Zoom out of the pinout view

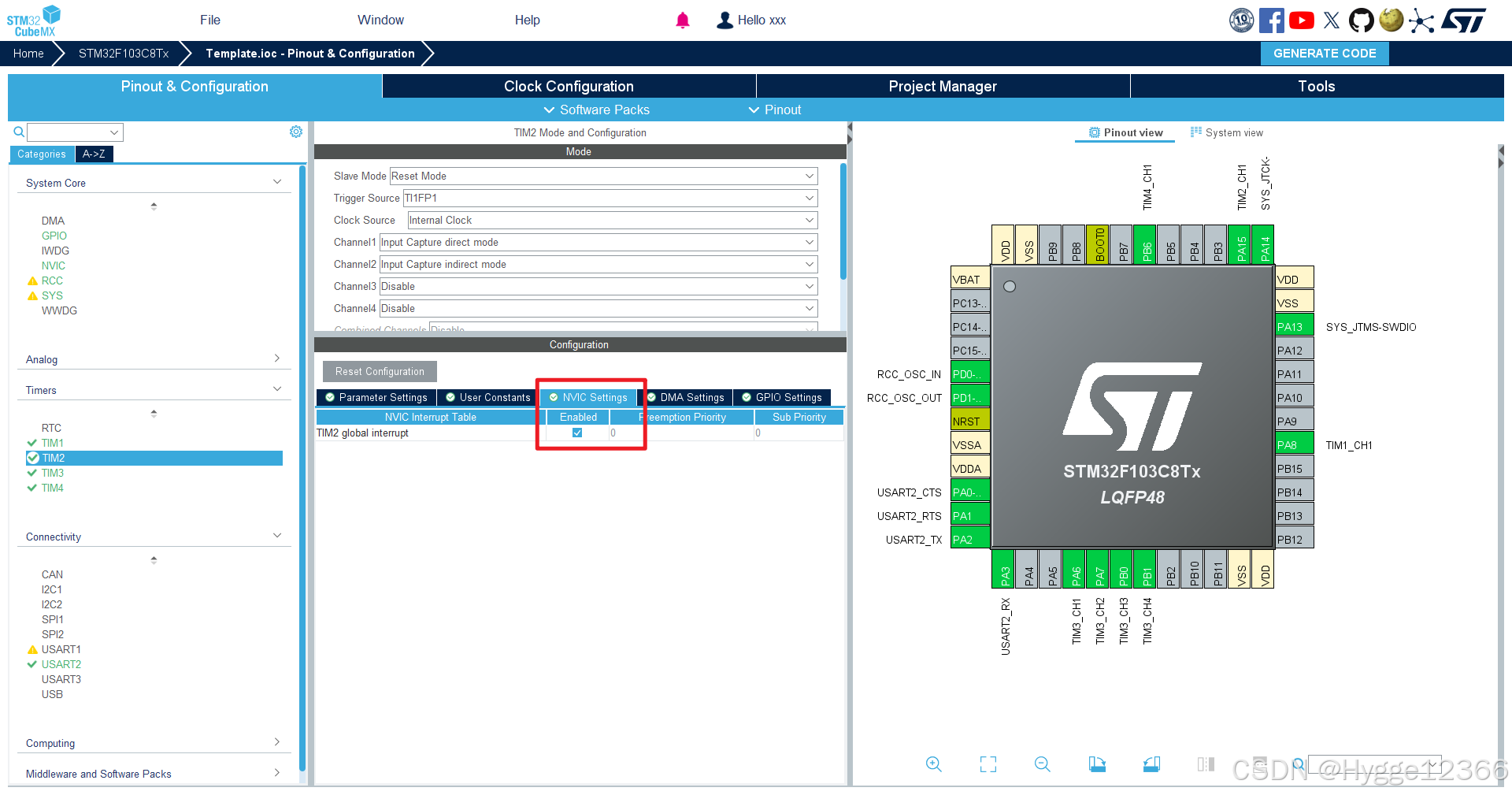coord(1043,763)
